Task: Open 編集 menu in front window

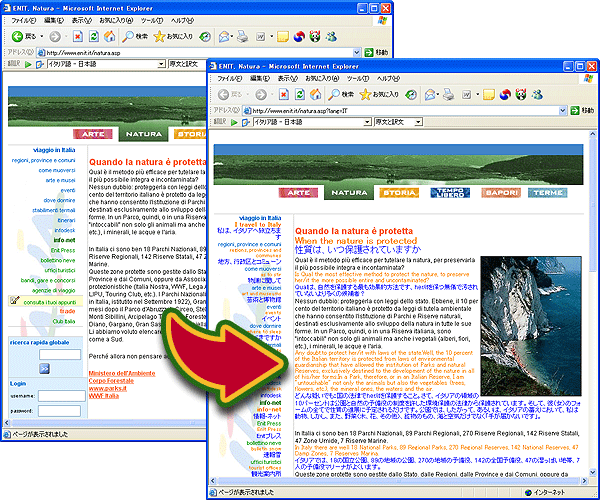Action: coord(260,78)
